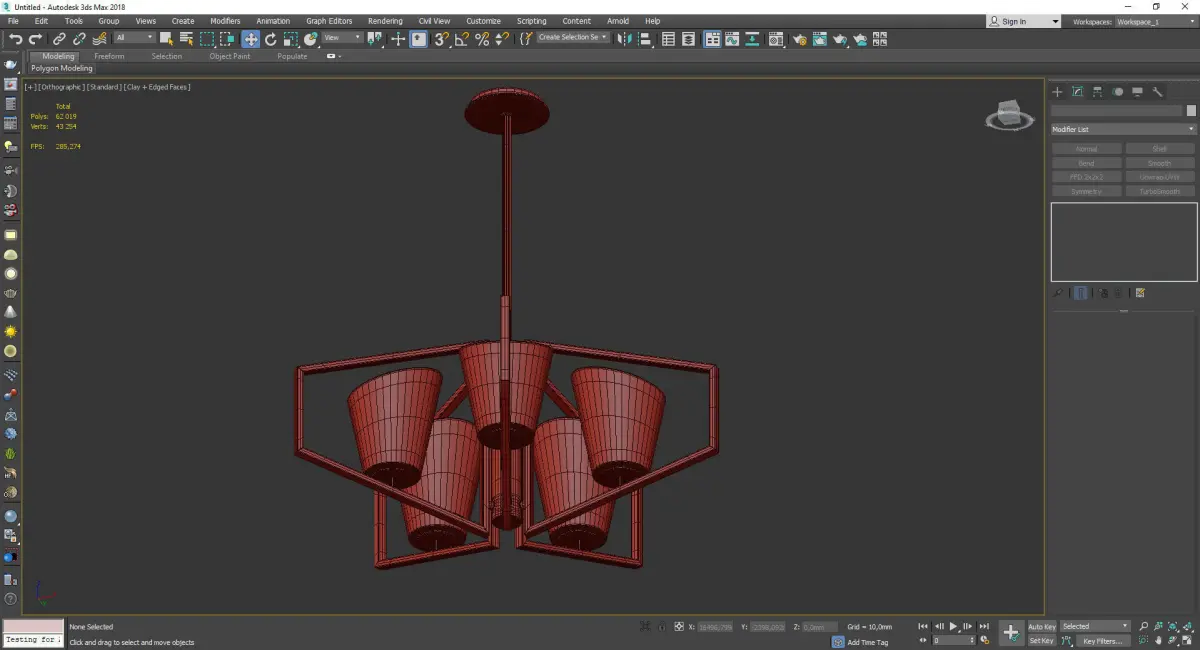Image resolution: width=1200 pixels, height=650 pixels.
Task: Click the Set Key button
Action: point(1042,641)
